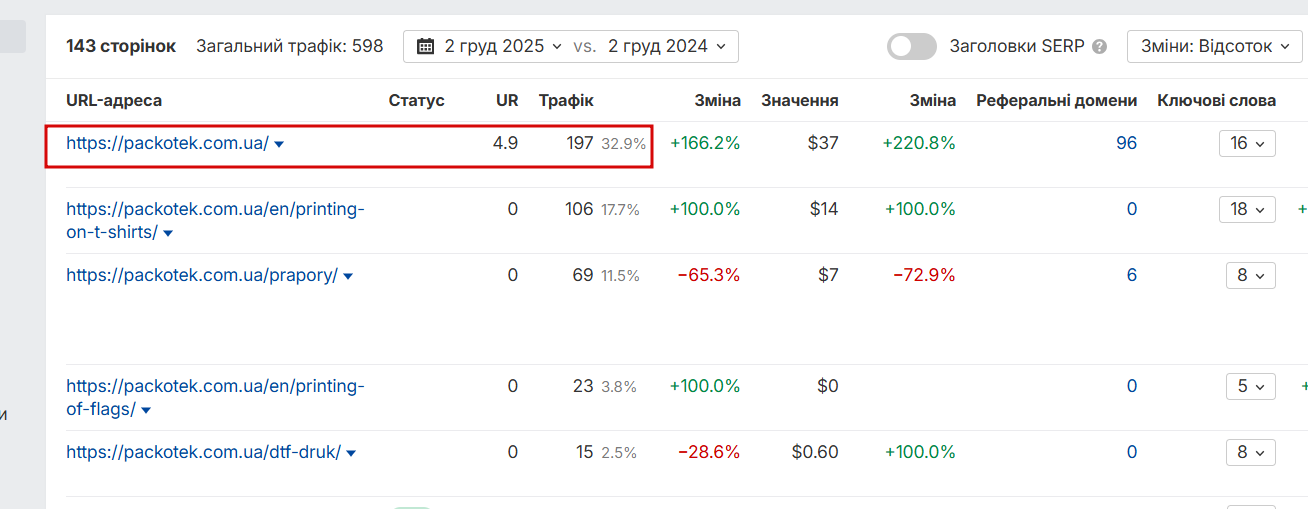Click help icon next to Заголовки SERP
Screen dimensions: 1308x509
point(1100,47)
